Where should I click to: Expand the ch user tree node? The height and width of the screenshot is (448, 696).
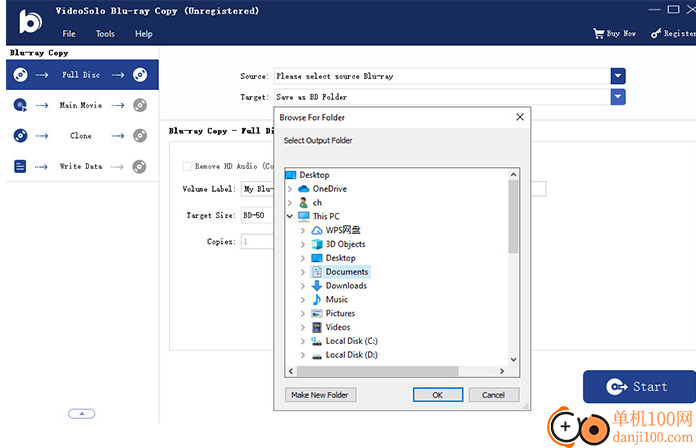(290, 202)
